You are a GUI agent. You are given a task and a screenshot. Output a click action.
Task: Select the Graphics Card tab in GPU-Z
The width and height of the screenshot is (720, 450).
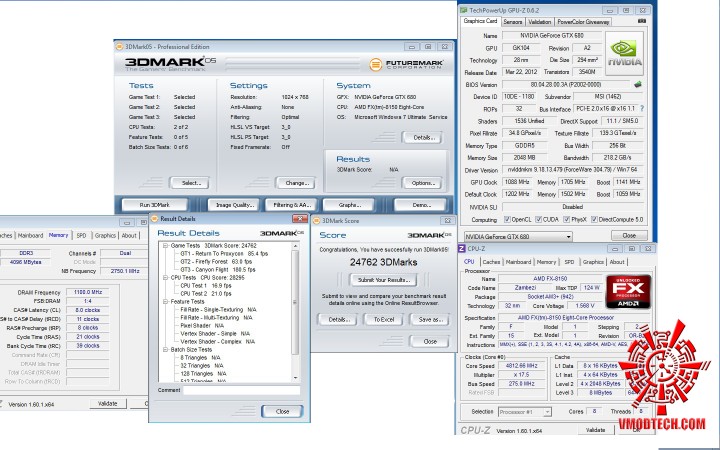(x=480, y=21)
